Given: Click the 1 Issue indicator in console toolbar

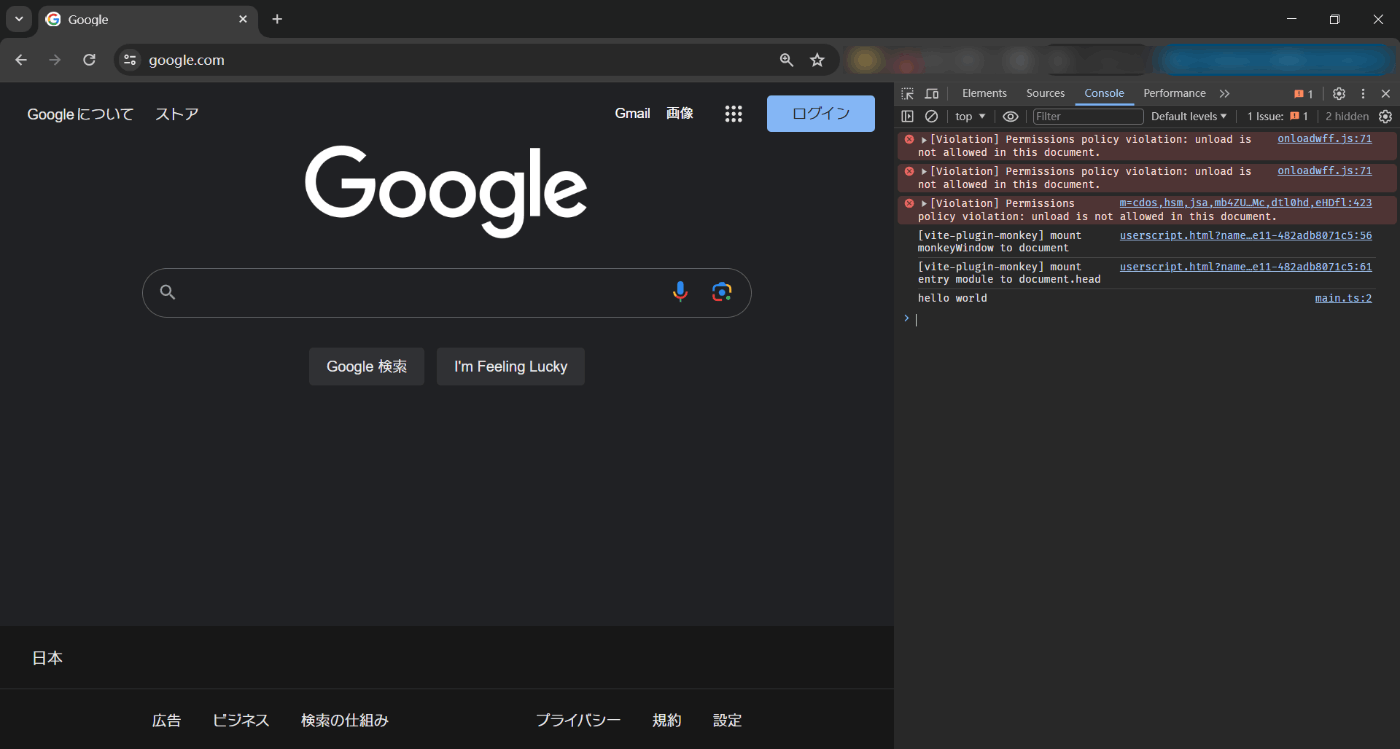Looking at the screenshot, I should 1277,116.
